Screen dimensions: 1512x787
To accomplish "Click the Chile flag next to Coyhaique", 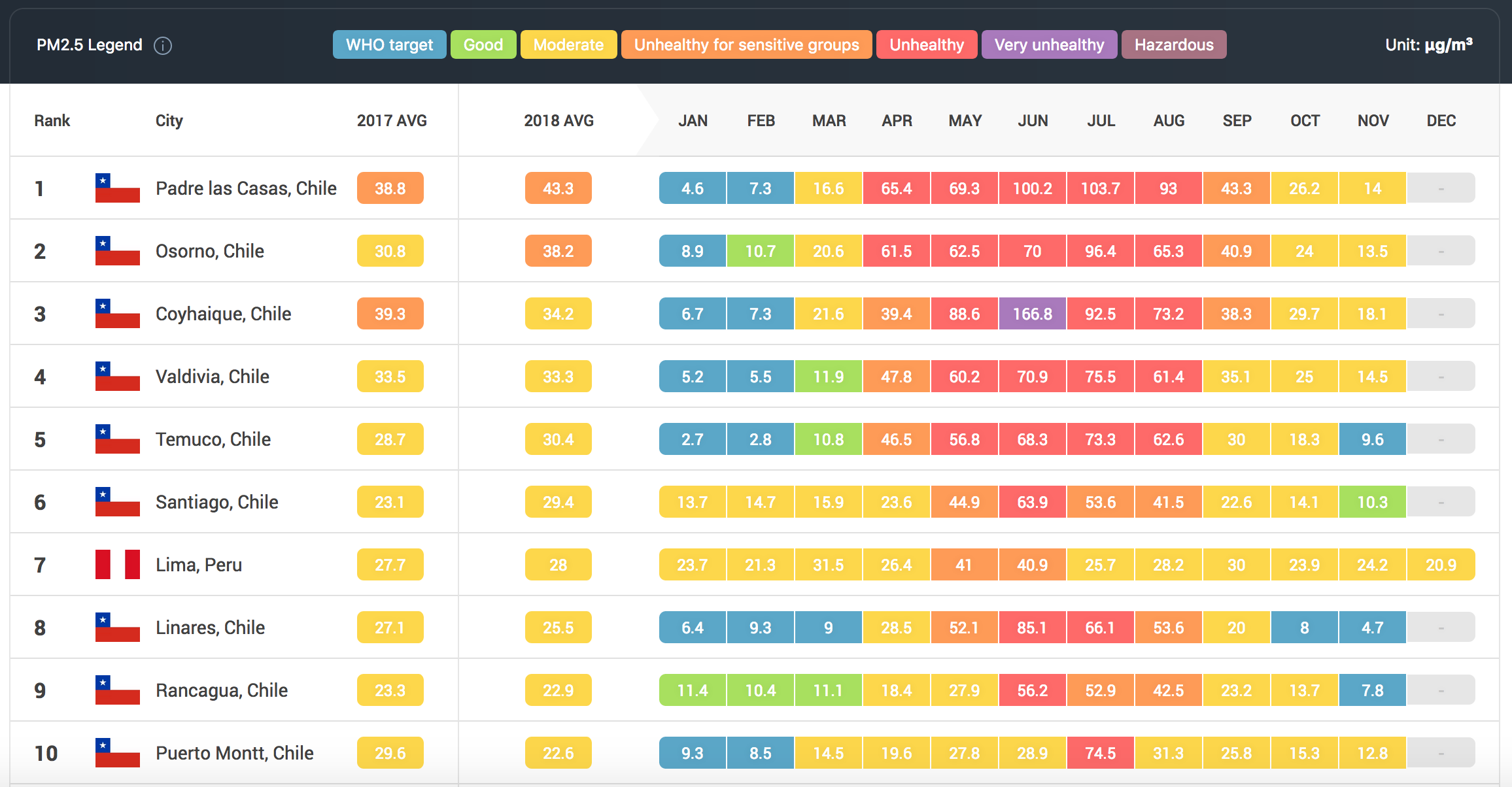I will [x=118, y=314].
